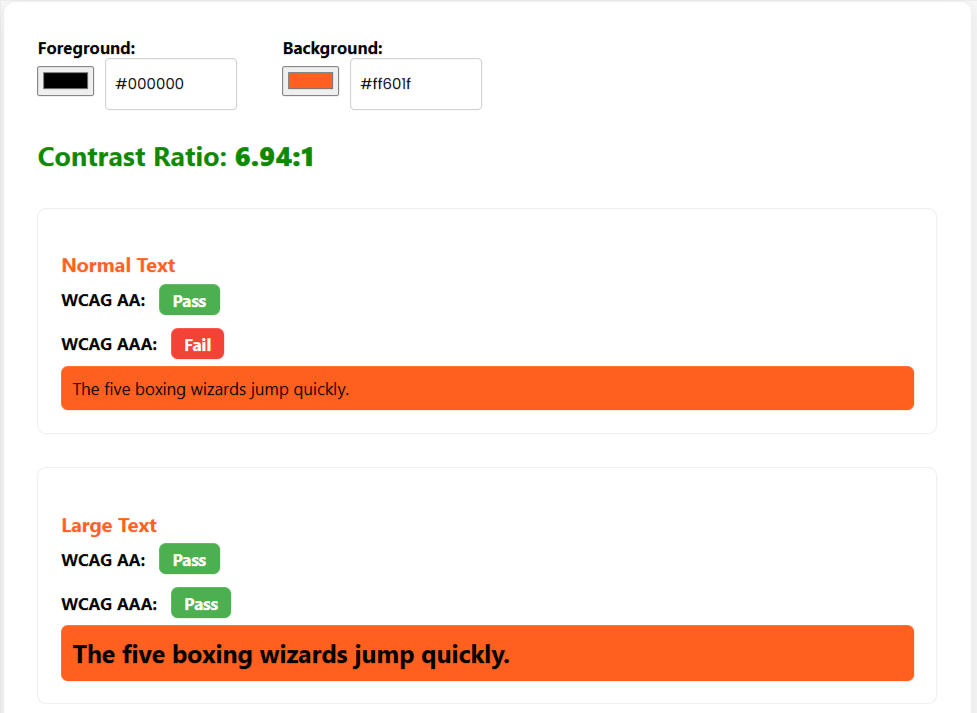Click the background hex field showing #ff601f
The height and width of the screenshot is (713, 977).
coord(415,84)
